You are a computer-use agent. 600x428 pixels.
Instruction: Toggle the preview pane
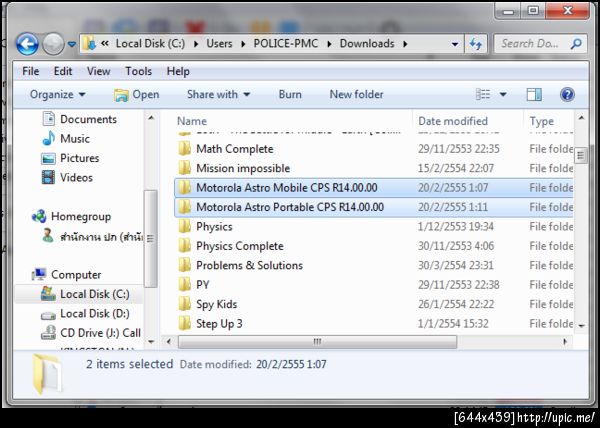click(x=534, y=94)
